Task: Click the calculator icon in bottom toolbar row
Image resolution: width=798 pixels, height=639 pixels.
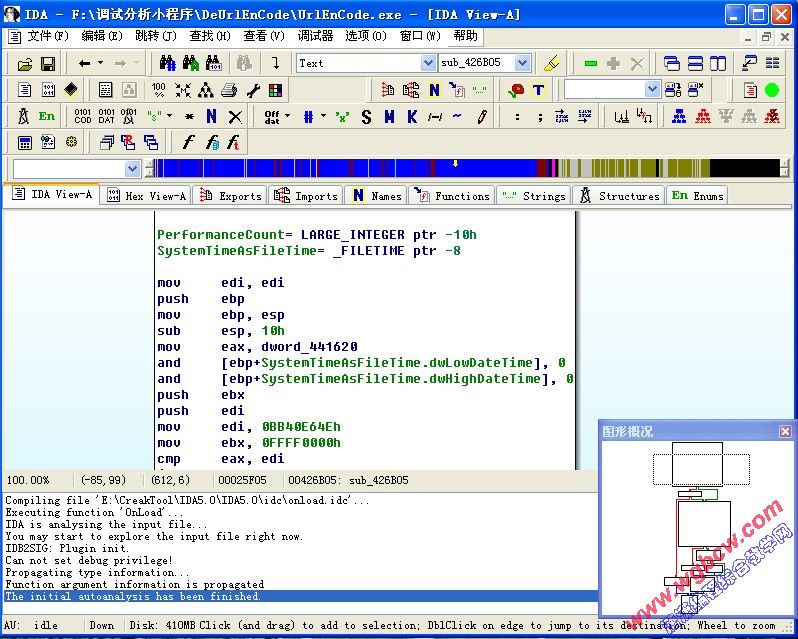Action: (24, 143)
